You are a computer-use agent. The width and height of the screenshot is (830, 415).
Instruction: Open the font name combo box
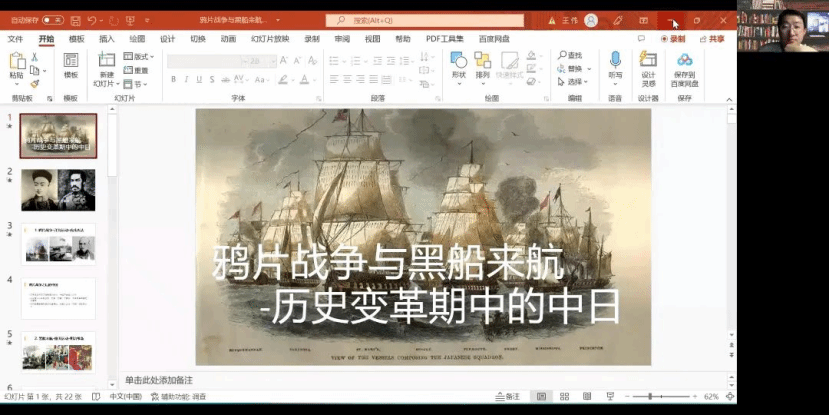click(x=207, y=61)
